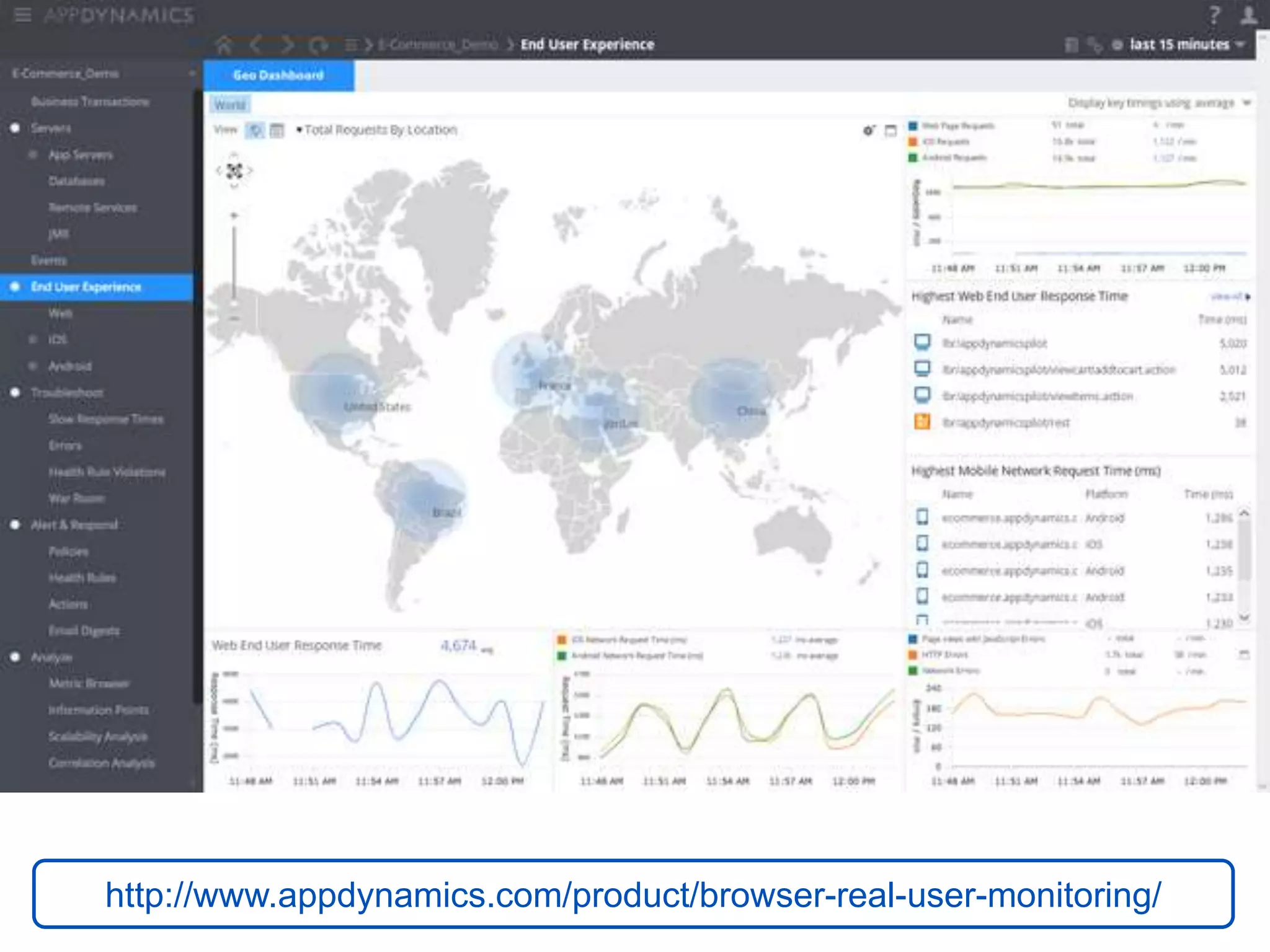Image resolution: width=1270 pixels, height=952 pixels.
Task: Expand the App Servers node
Action: 34,155
